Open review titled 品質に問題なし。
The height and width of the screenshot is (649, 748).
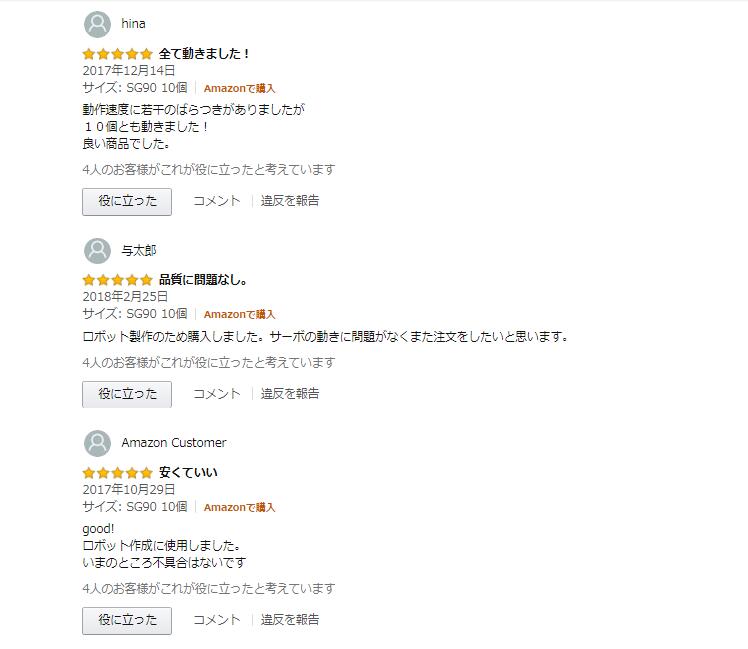click(x=203, y=280)
